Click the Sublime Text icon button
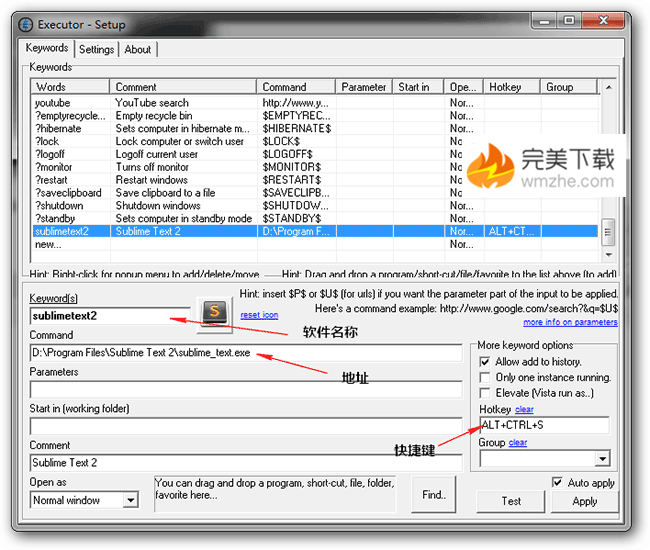 [x=214, y=314]
